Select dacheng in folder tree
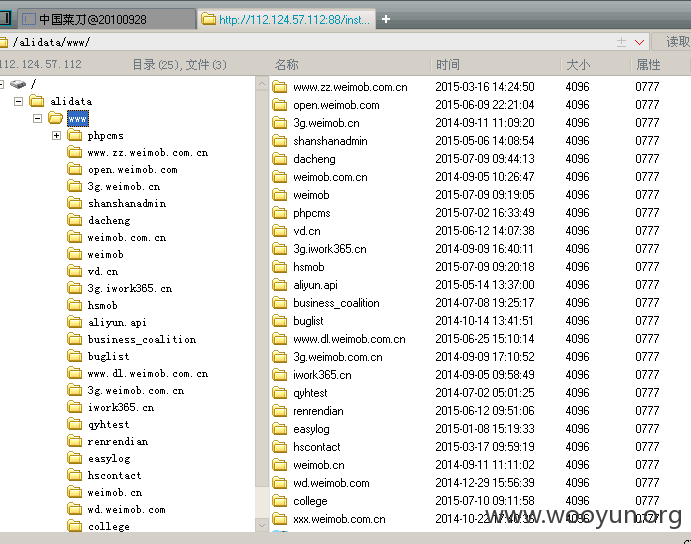 pyautogui.click(x=109, y=220)
